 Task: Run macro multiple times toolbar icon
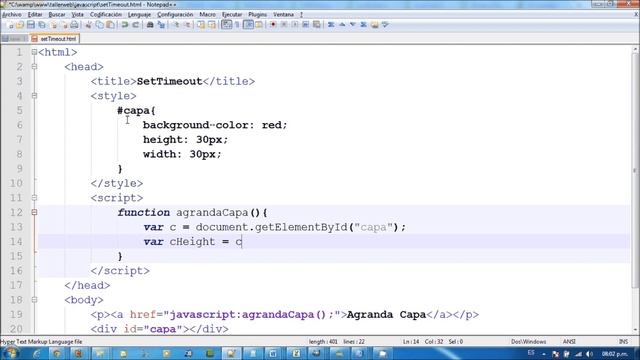click(305, 25)
